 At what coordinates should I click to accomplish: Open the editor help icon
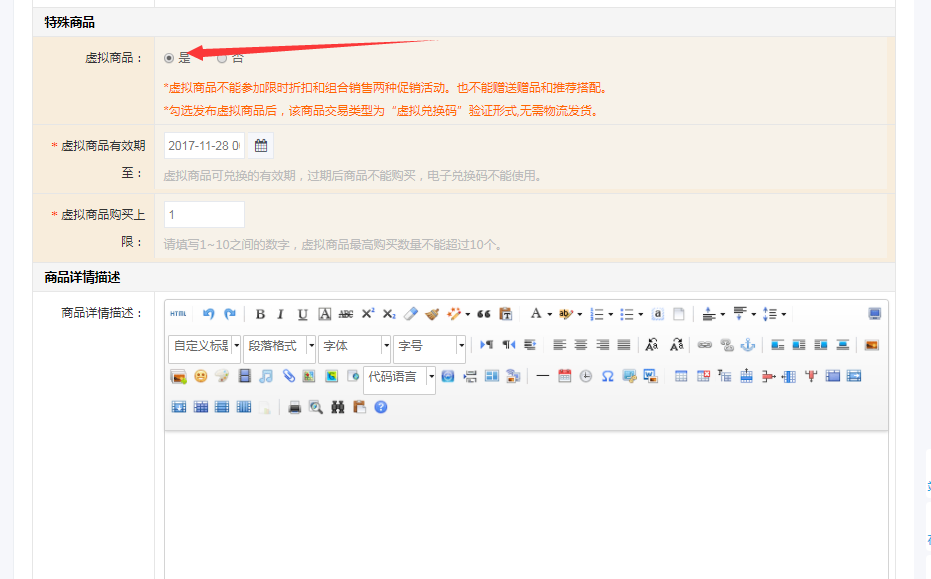[x=380, y=407]
